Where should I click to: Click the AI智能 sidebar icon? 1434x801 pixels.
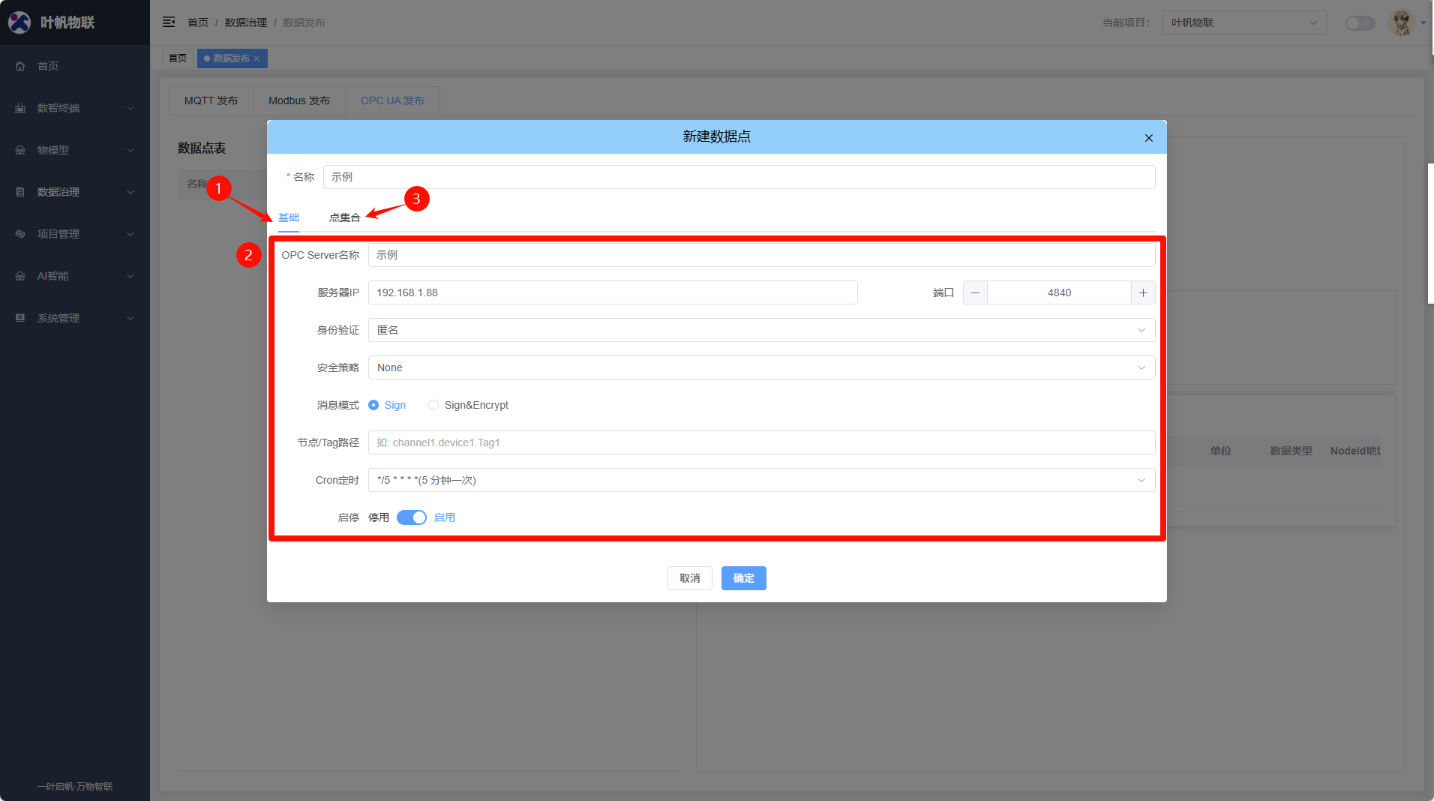pyautogui.click(x=20, y=276)
